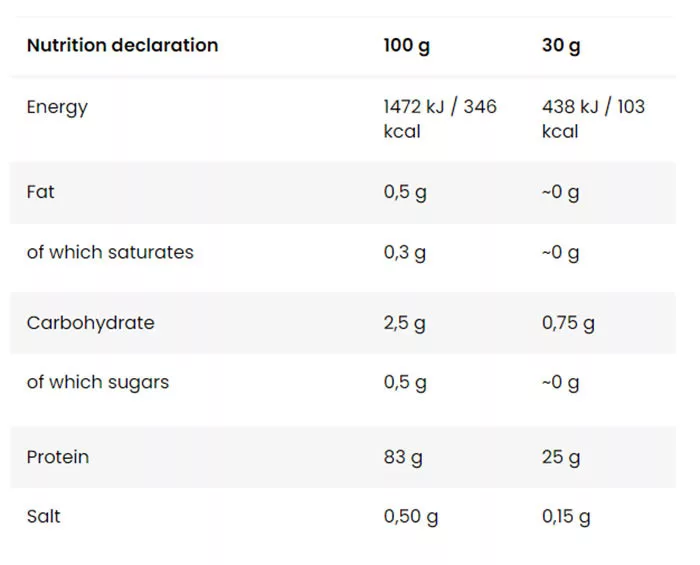The height and width of the screenshot is (565, 700).
Task: Select the 100 g column header
Action: click(x=406, y=45)
